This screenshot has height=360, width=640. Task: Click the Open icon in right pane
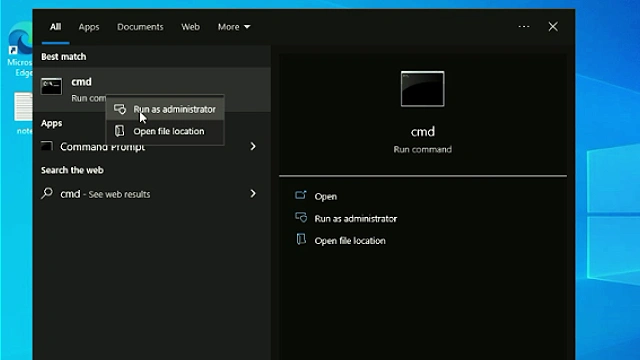pyautogui.click(x=301, y=196)
